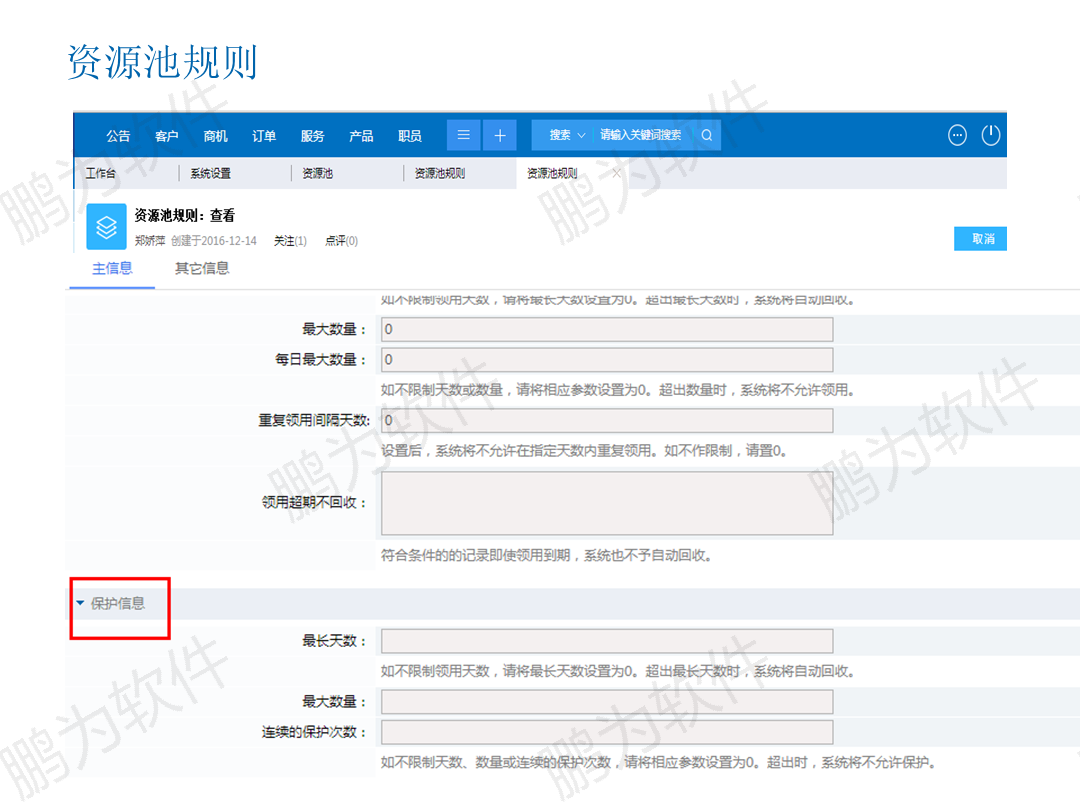The image size is (1080, 810).
Task: Click the 保护信息 最大数量 input field
Action: pyautogui.click(x=607, y=701)
